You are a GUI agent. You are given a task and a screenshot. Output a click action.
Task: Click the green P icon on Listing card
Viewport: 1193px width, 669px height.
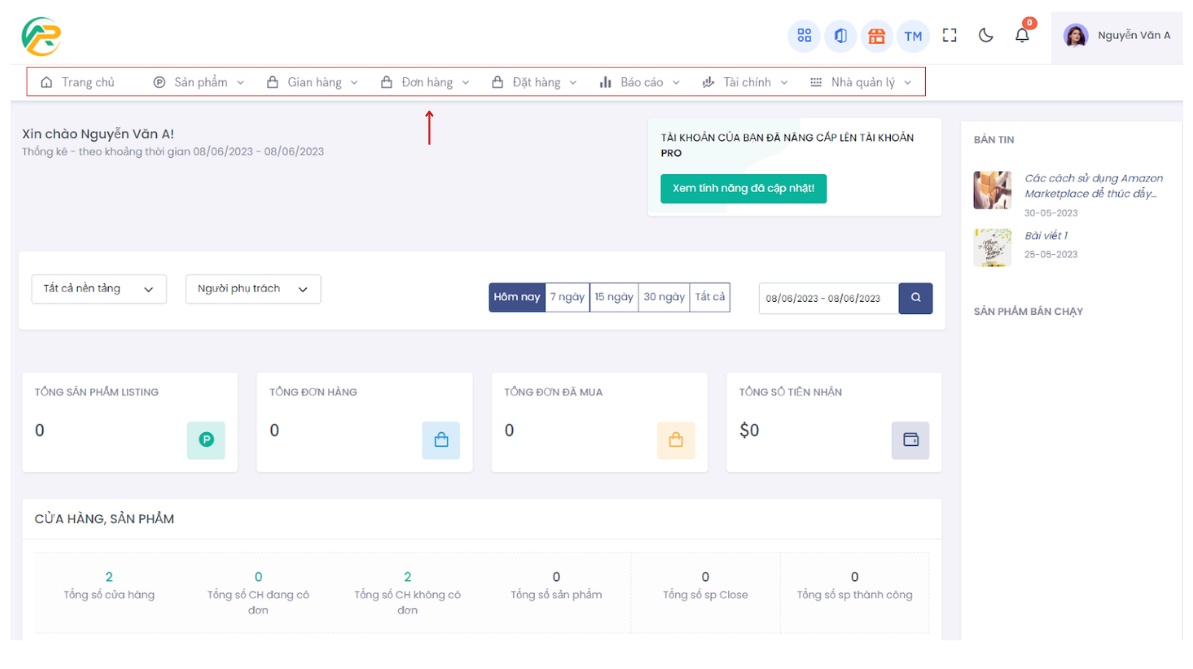click(x=206, y=440)
